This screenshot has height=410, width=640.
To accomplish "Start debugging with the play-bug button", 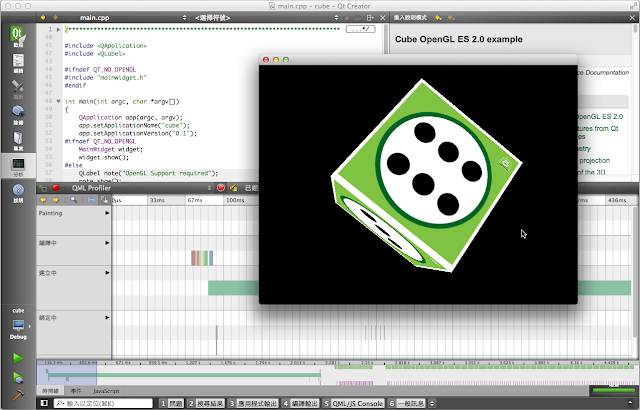I will (18, 377).
